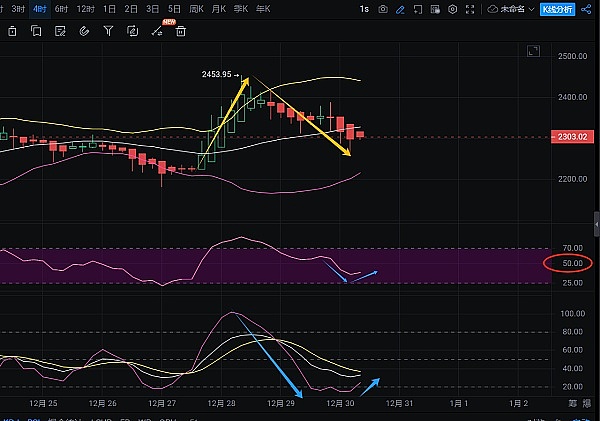Click the new-badged line tool icon
Viewport: 600px width, 421px height.
158,30
